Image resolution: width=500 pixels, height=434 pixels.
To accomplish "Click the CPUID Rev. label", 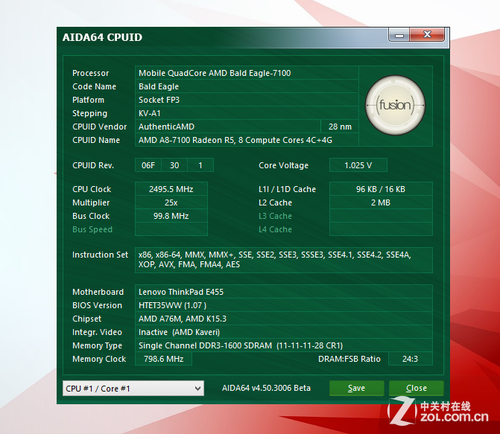I will (93, 166).
